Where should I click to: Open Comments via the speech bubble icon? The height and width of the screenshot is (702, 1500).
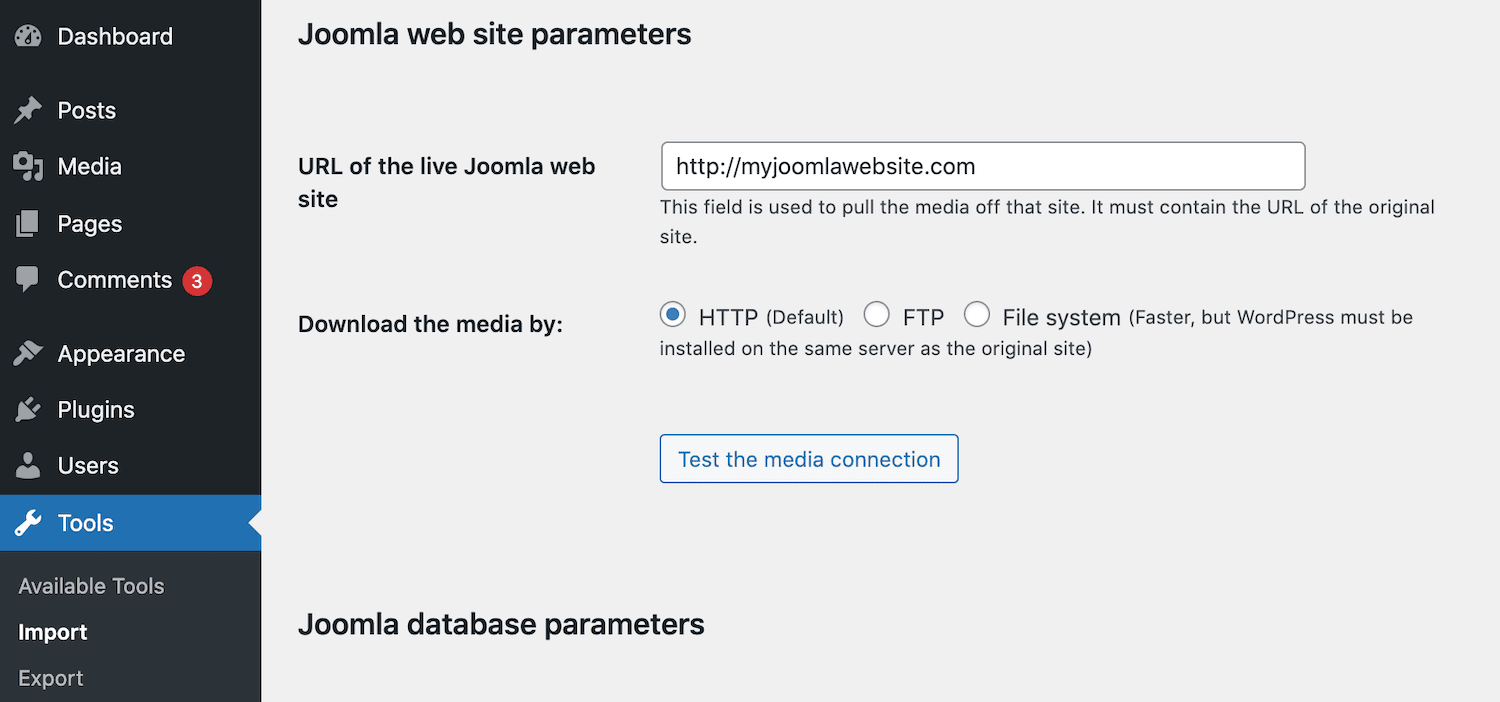[27, 280]
